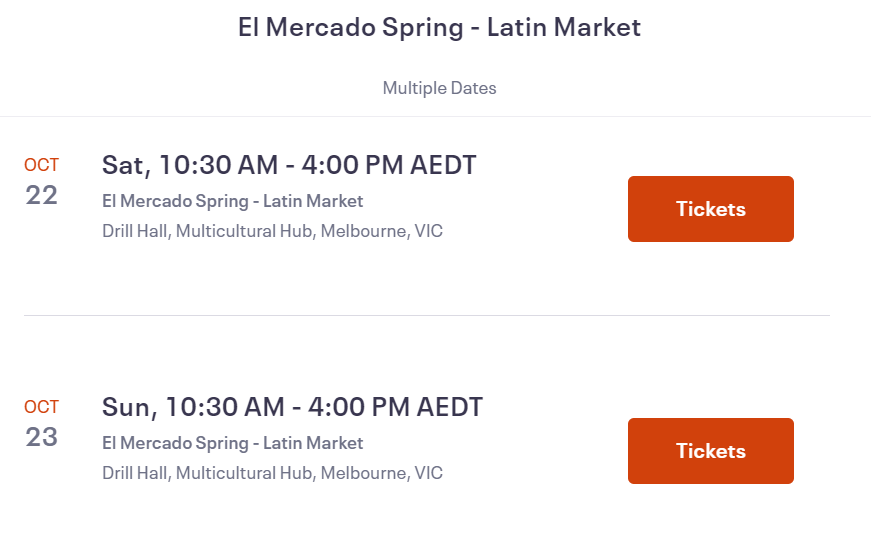Click divider line between the two event listings
Viewport: 871px width, 554px height.
[x=427, y=315]
